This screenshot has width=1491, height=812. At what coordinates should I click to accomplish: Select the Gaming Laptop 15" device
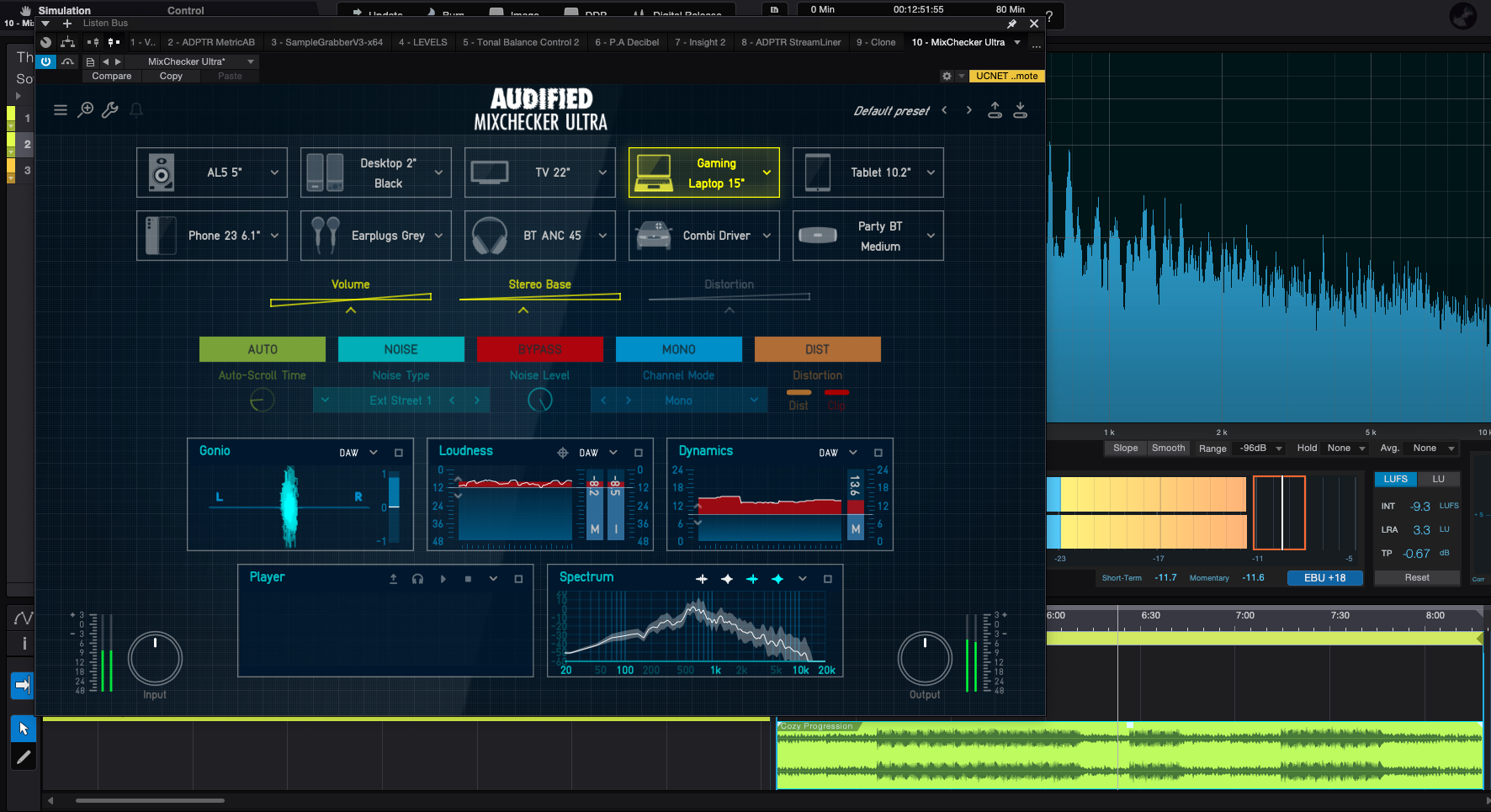click(704, 172)
